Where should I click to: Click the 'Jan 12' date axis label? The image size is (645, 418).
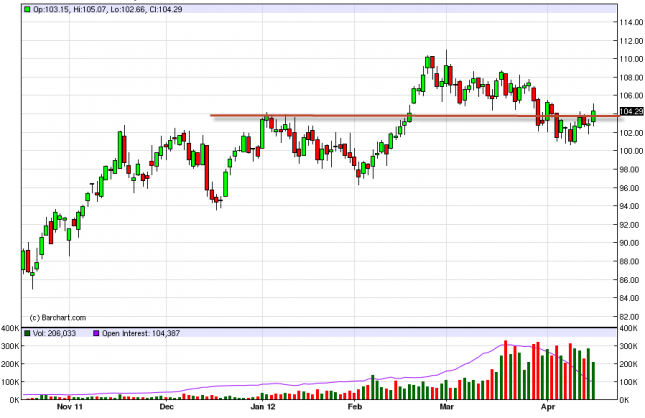[262, 407]
